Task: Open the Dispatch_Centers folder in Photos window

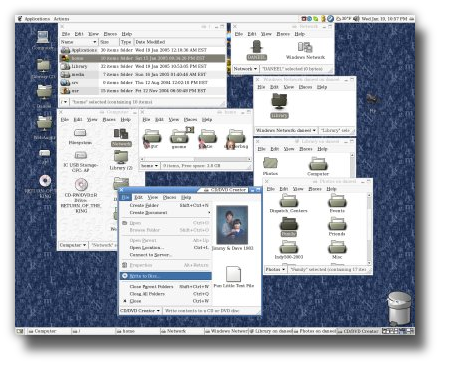Action: pos(288,203)
